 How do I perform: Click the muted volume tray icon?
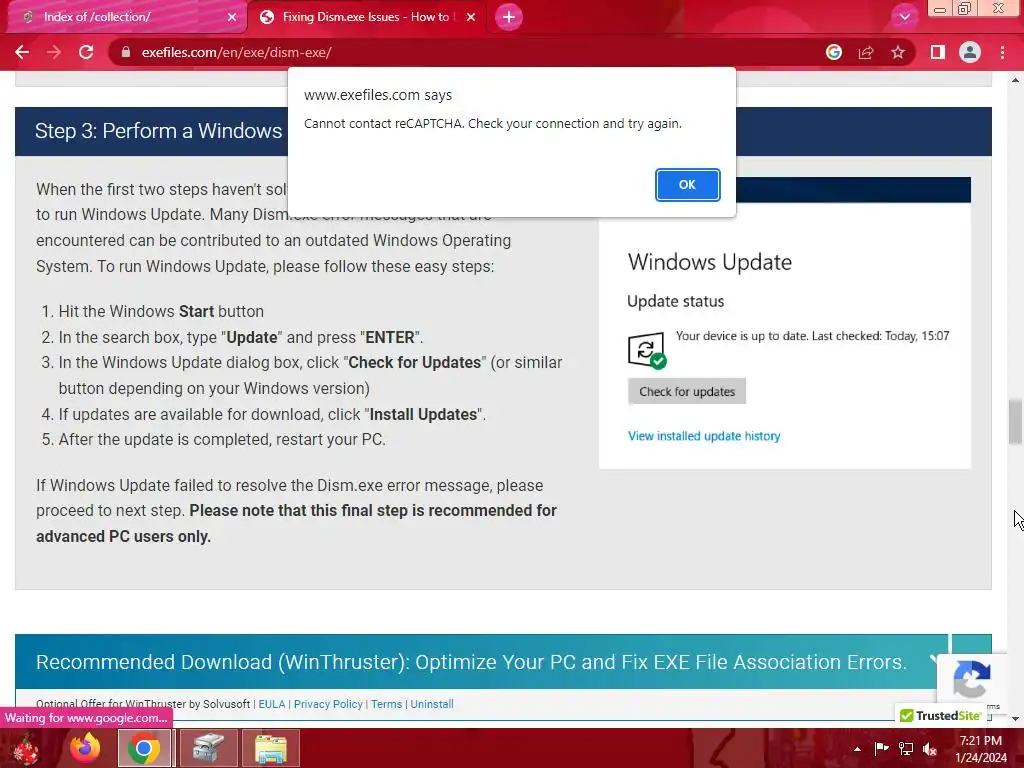(930, 748)
